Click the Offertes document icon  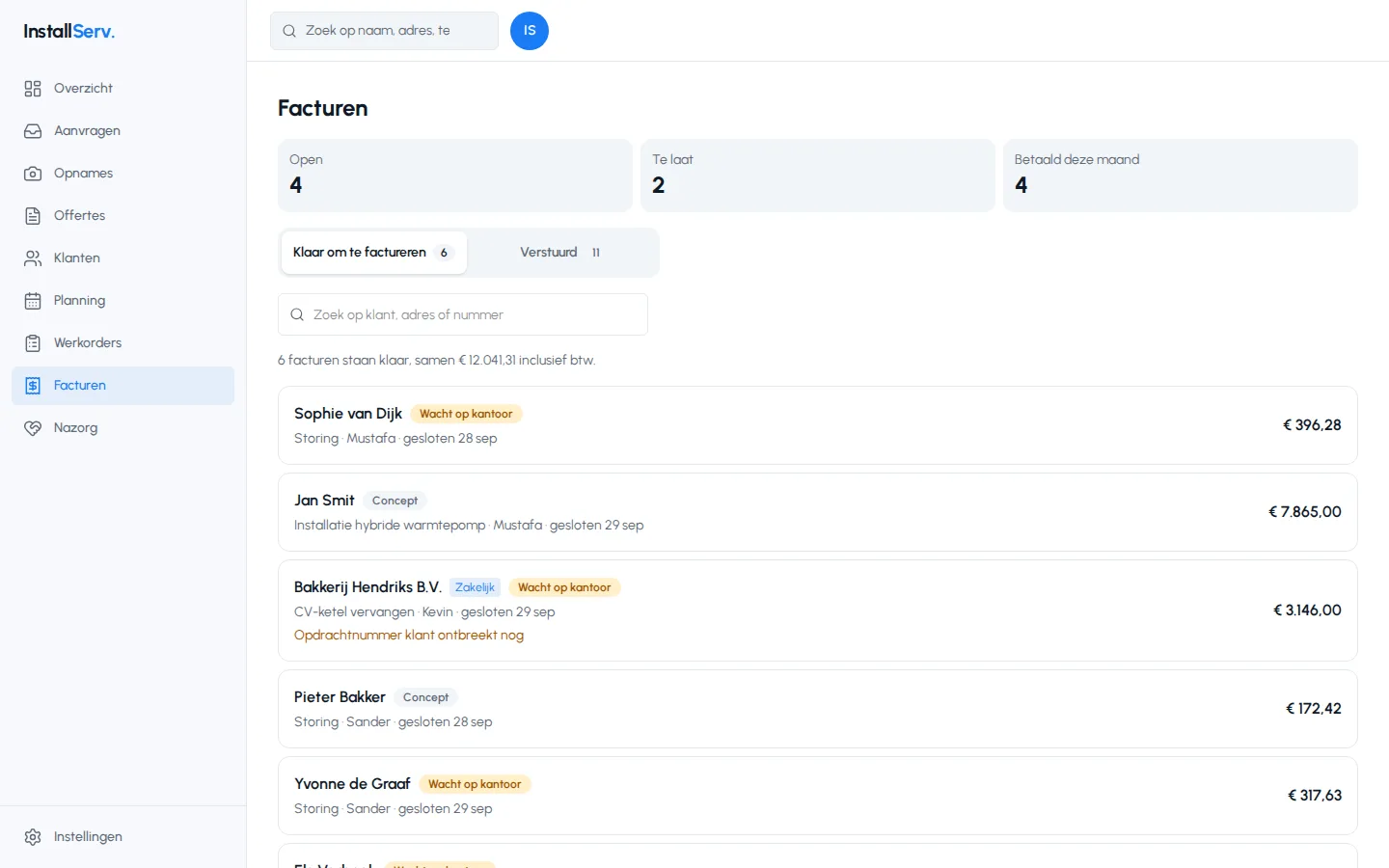[x=33, y=216]
